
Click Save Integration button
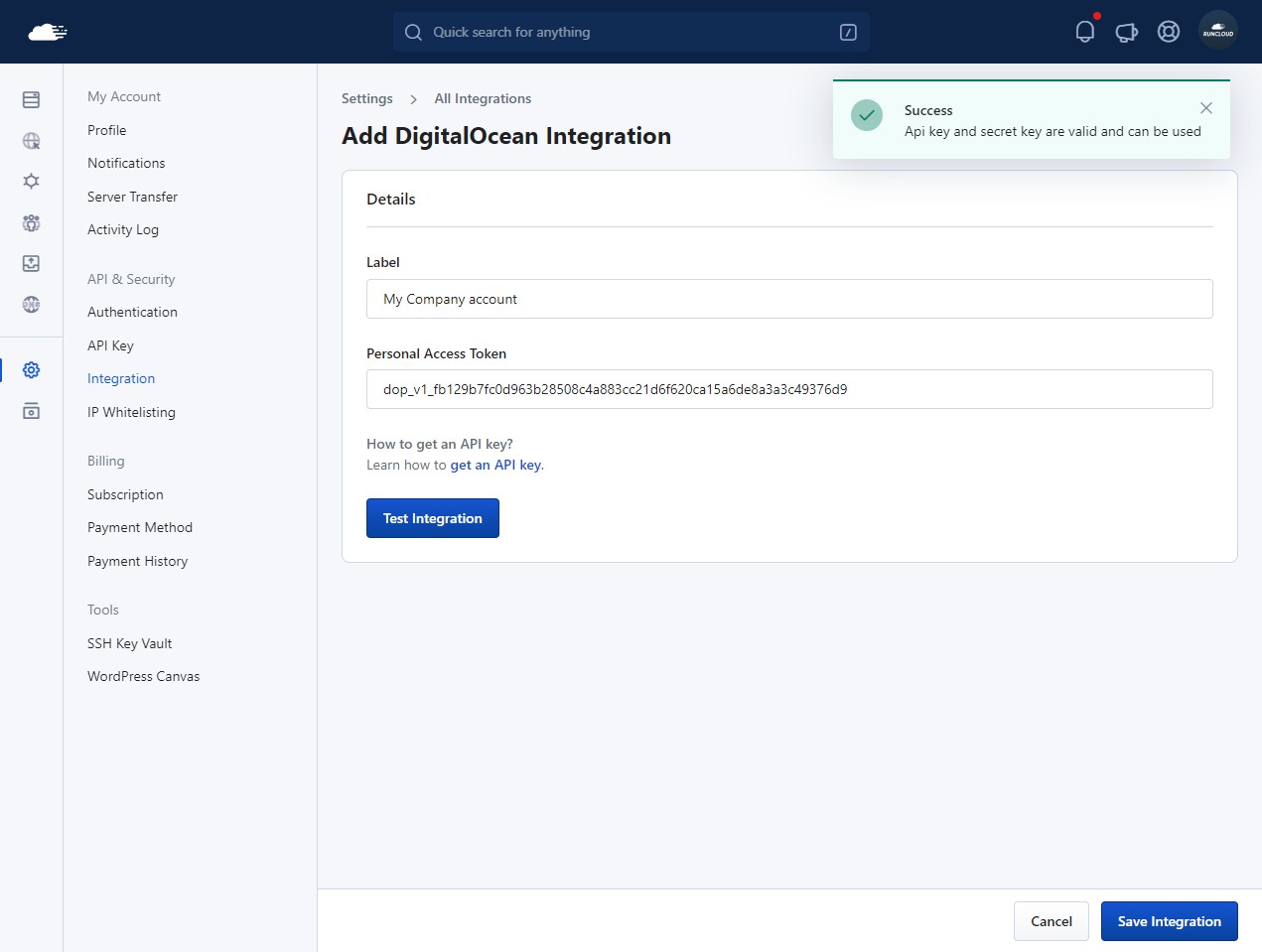tap(1170, 921)
